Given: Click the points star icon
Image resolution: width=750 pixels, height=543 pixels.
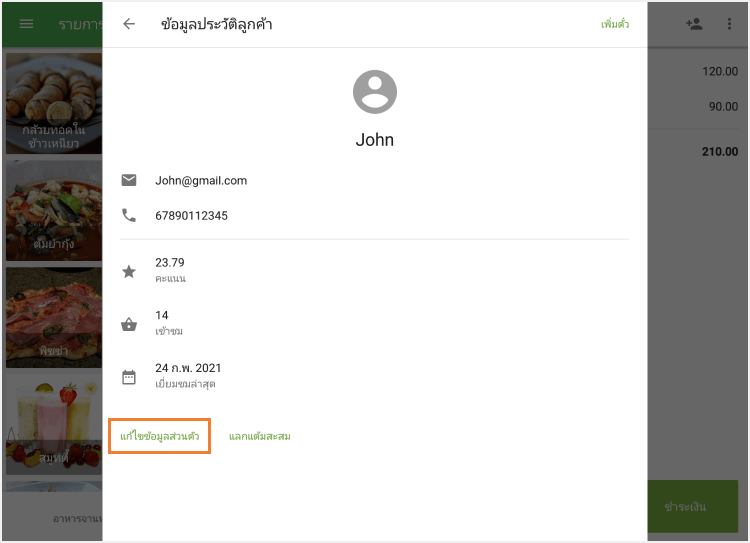Looking at the screenshot, I should tap(129, 271).
